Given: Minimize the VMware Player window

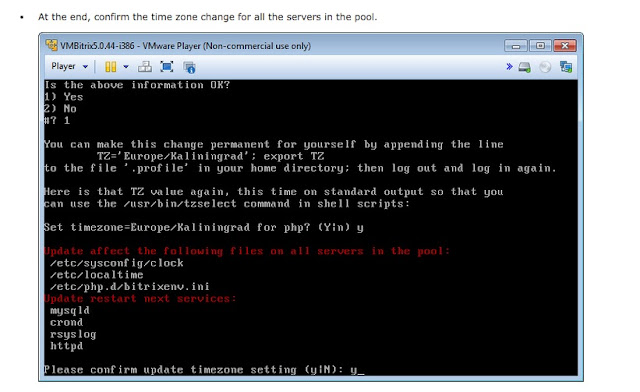Looking at the screenshot, I should point(516,46).
